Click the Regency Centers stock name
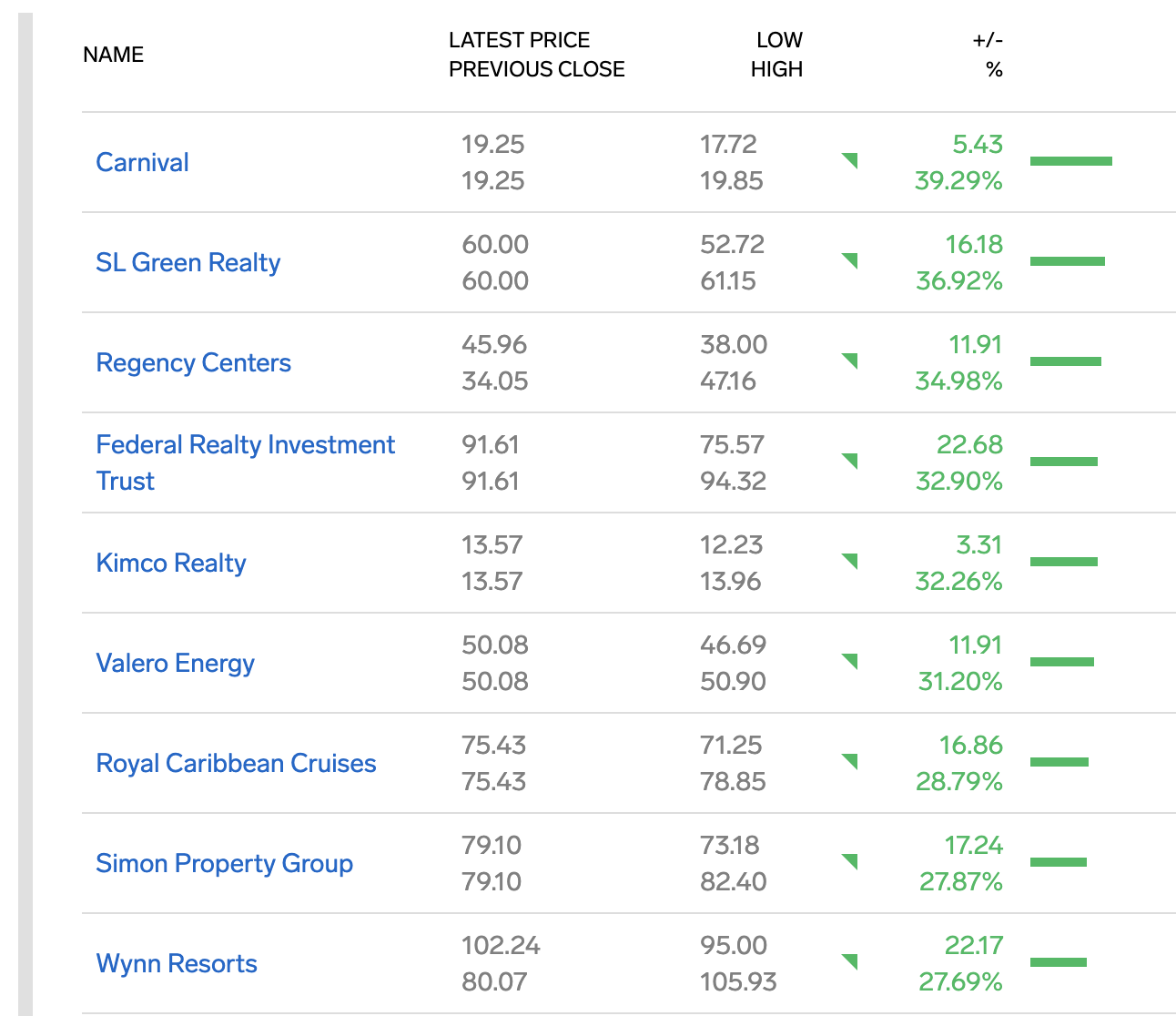This screenshot has width=1176, height=1016. (193, 362)
